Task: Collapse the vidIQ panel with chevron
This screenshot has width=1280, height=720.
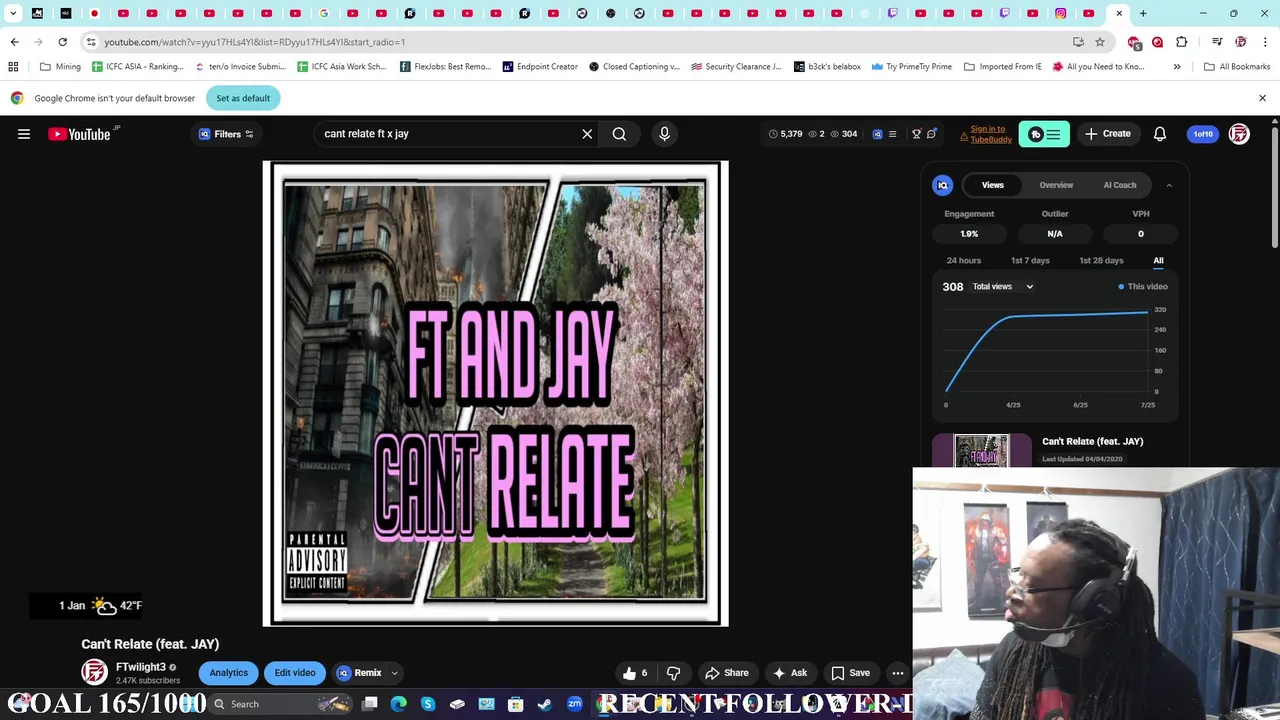Action: click(1168, 185)
